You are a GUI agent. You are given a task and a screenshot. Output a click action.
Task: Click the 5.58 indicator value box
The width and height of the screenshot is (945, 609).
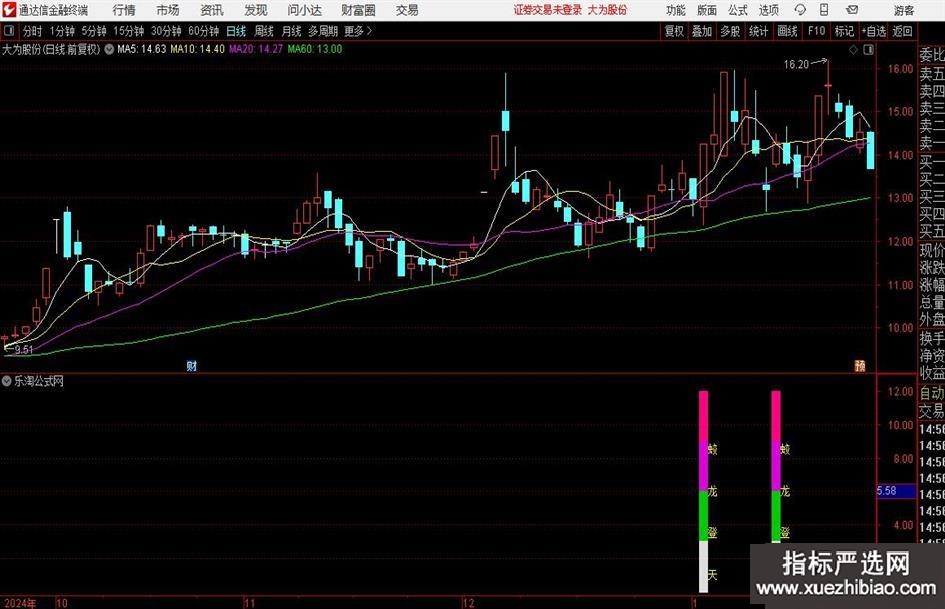896,491
